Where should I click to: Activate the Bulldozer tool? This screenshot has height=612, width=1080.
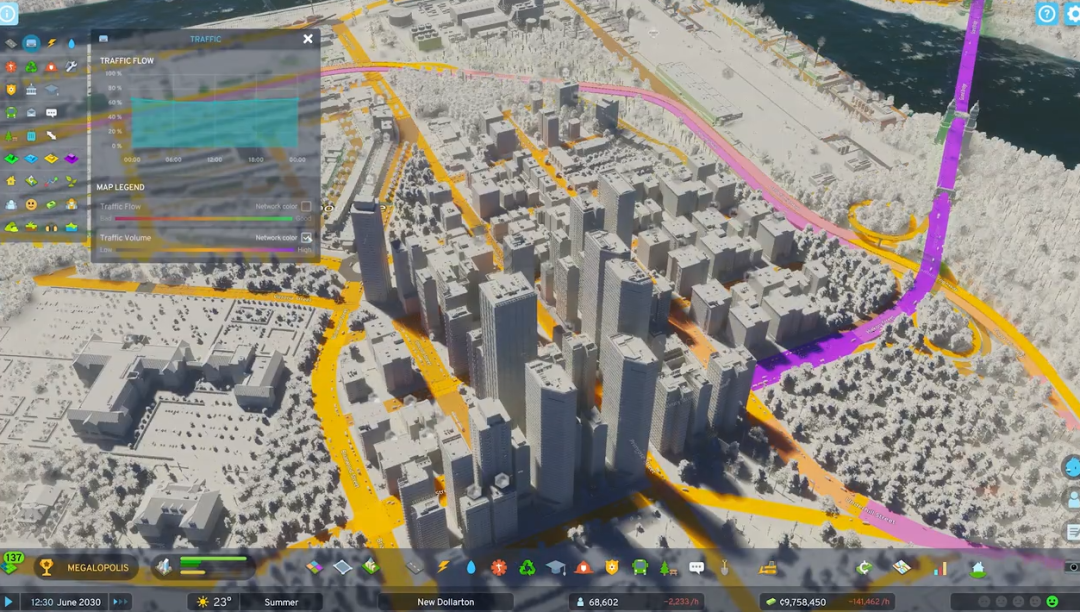tap(768, 568)
